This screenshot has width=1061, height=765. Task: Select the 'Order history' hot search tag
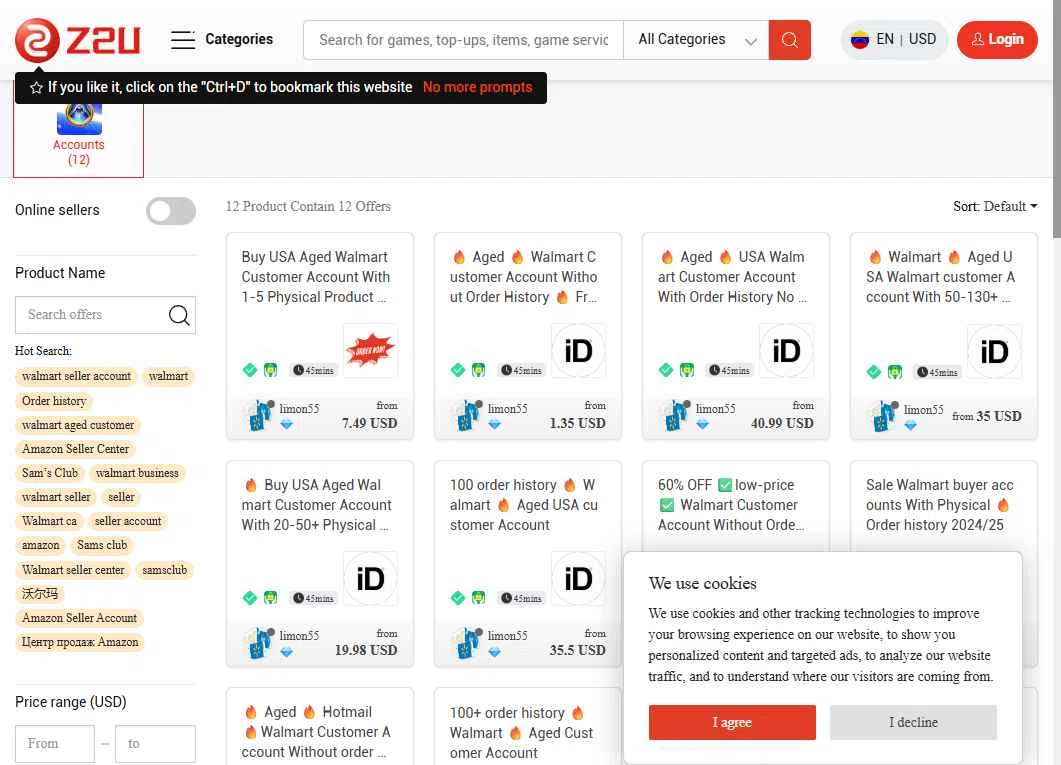(54, 401)
